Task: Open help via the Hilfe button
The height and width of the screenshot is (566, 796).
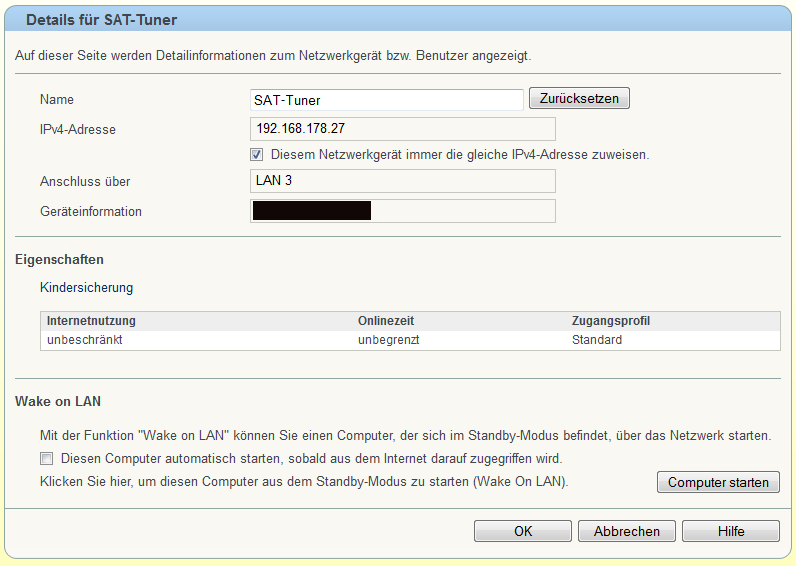Action: [x=731, y=531]
